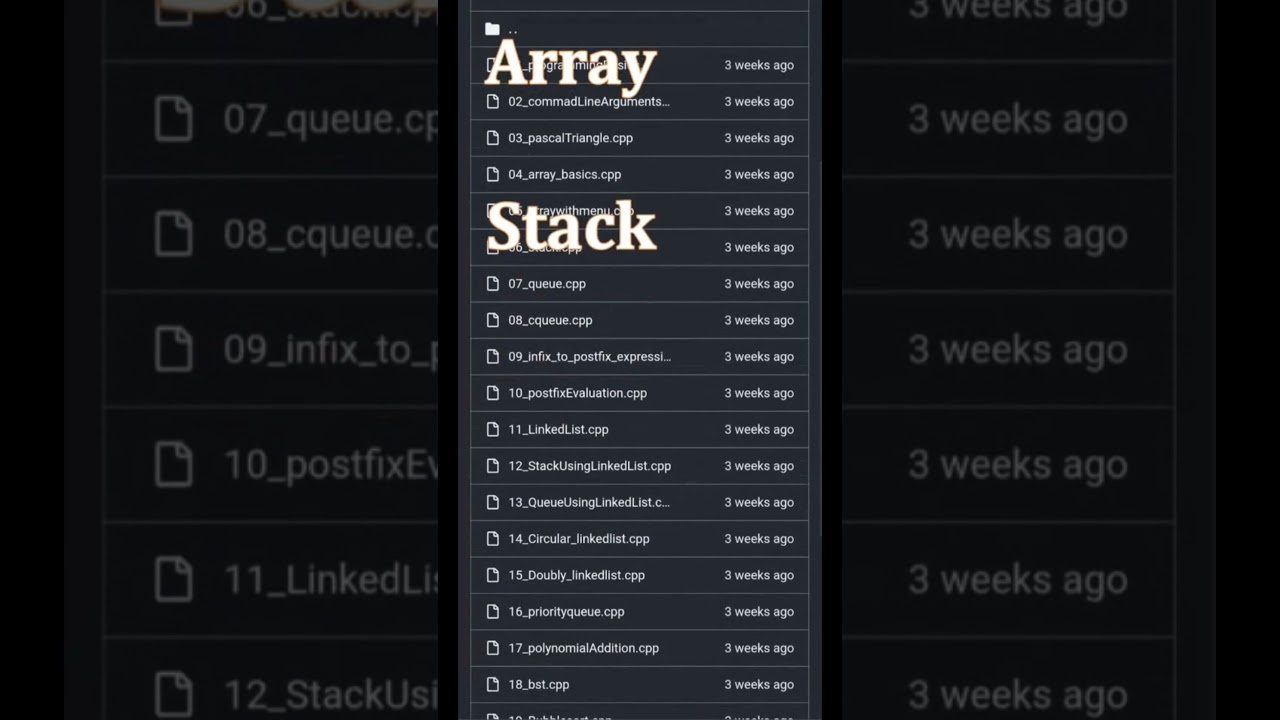Click the 07_queue.cpp file name
Viewport: 1280px width, 720px height.
[x=546, y=284]
